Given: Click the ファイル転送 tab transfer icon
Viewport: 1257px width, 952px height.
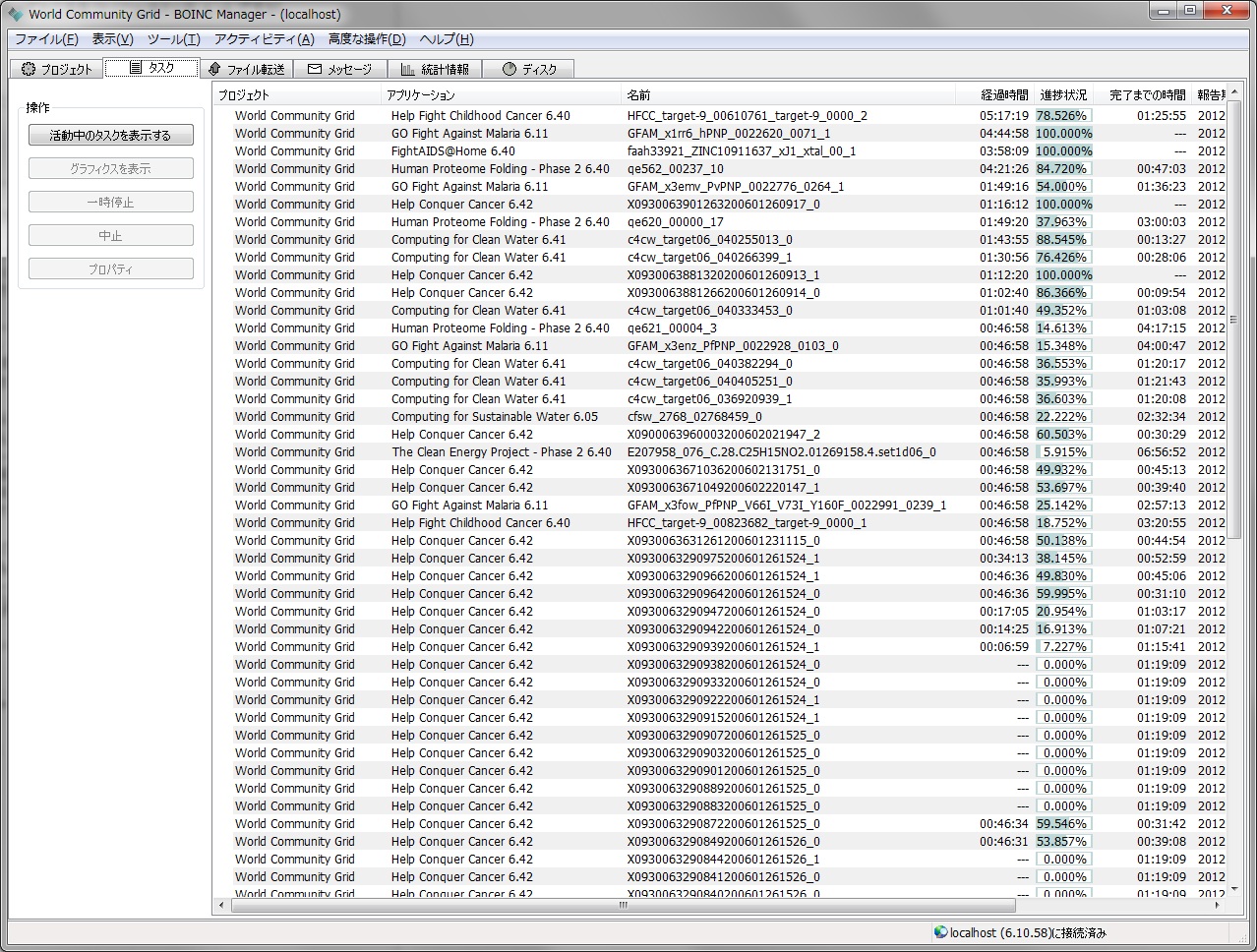Looking at the screenshot, I should (214, 69).
